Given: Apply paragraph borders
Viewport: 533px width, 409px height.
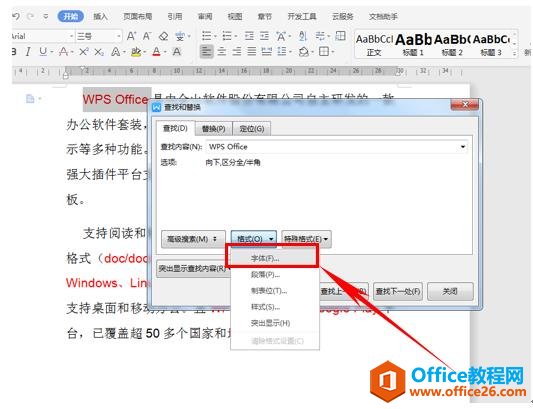Looking at the screenshot, I should click(x=324, y=52).
